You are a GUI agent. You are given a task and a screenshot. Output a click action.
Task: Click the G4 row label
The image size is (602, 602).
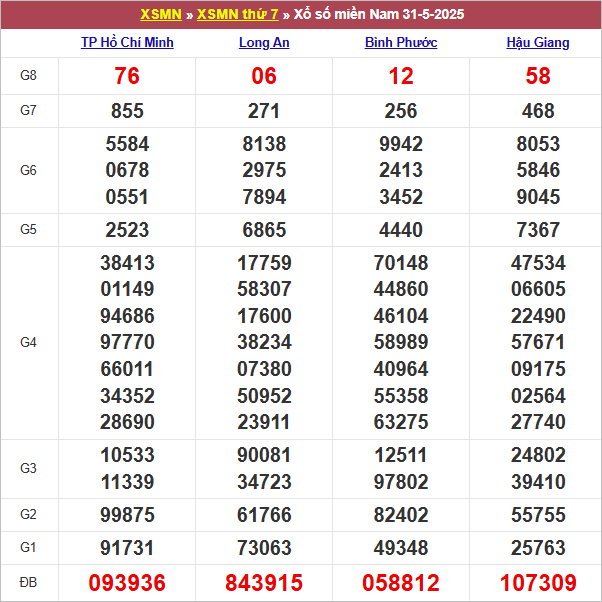28,342
